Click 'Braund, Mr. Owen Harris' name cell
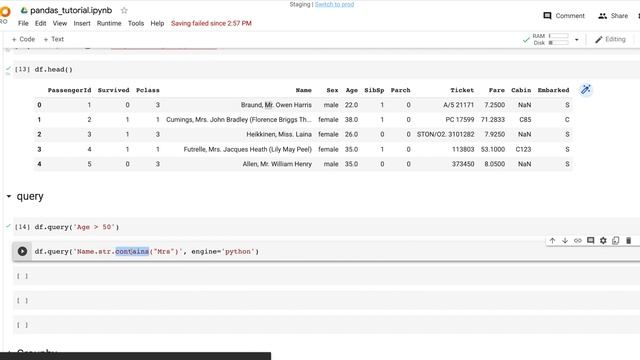640x360 pixels. [276, 105]
